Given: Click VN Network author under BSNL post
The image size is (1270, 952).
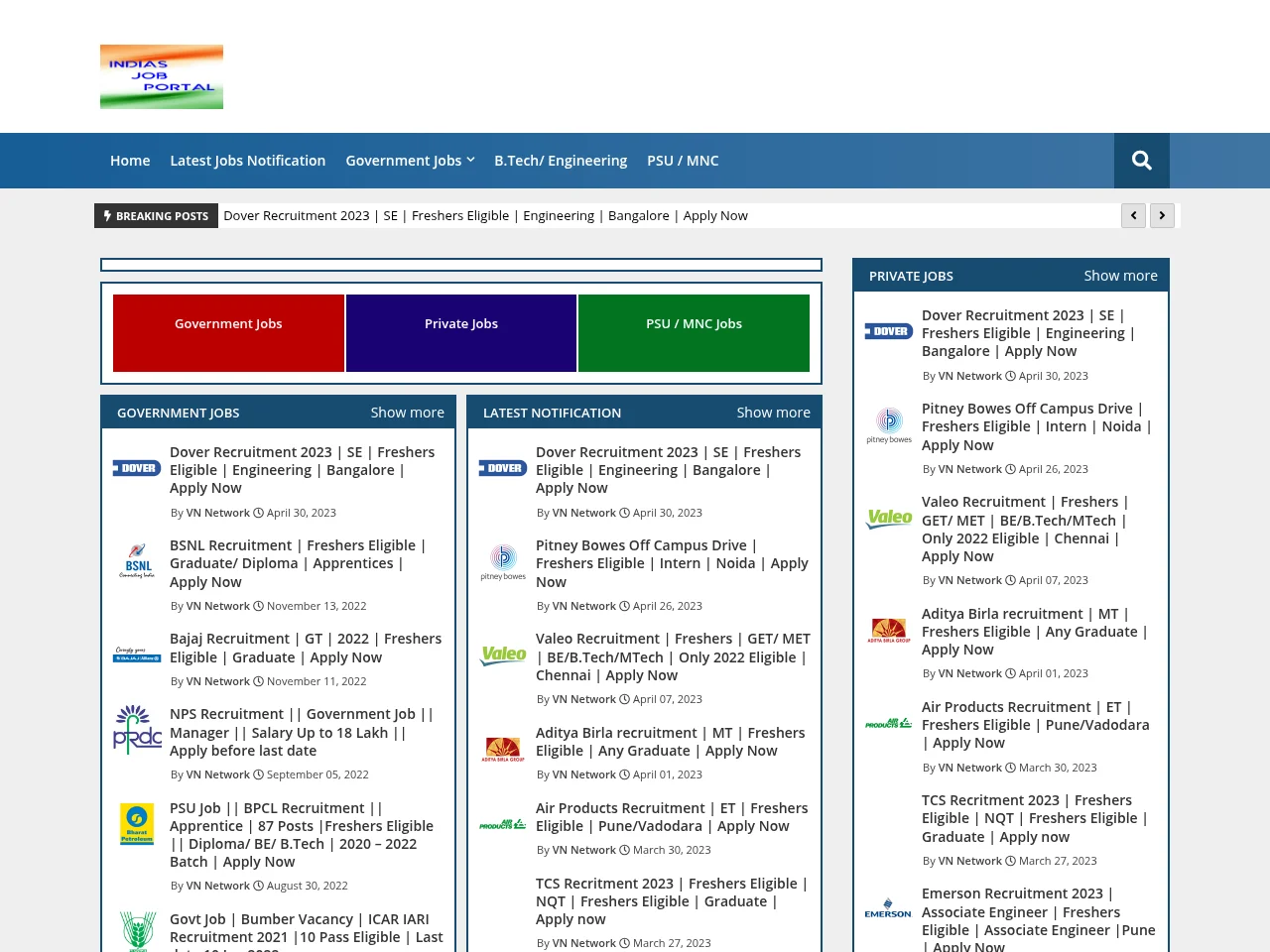Looking at the screenshot, I should [218, 606].
